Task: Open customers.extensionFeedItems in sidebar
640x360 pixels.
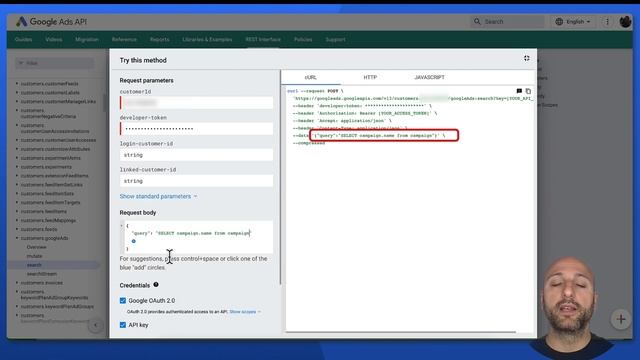Action: click(54, 176)
